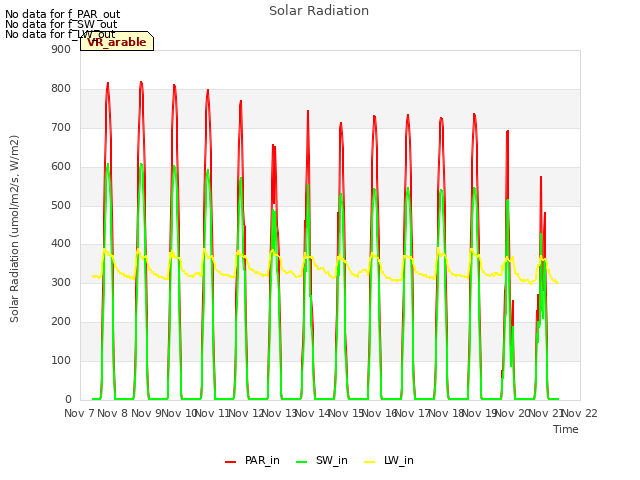Click the 'No data for f_PAR_out' message
640x480 pixels.
62,14
